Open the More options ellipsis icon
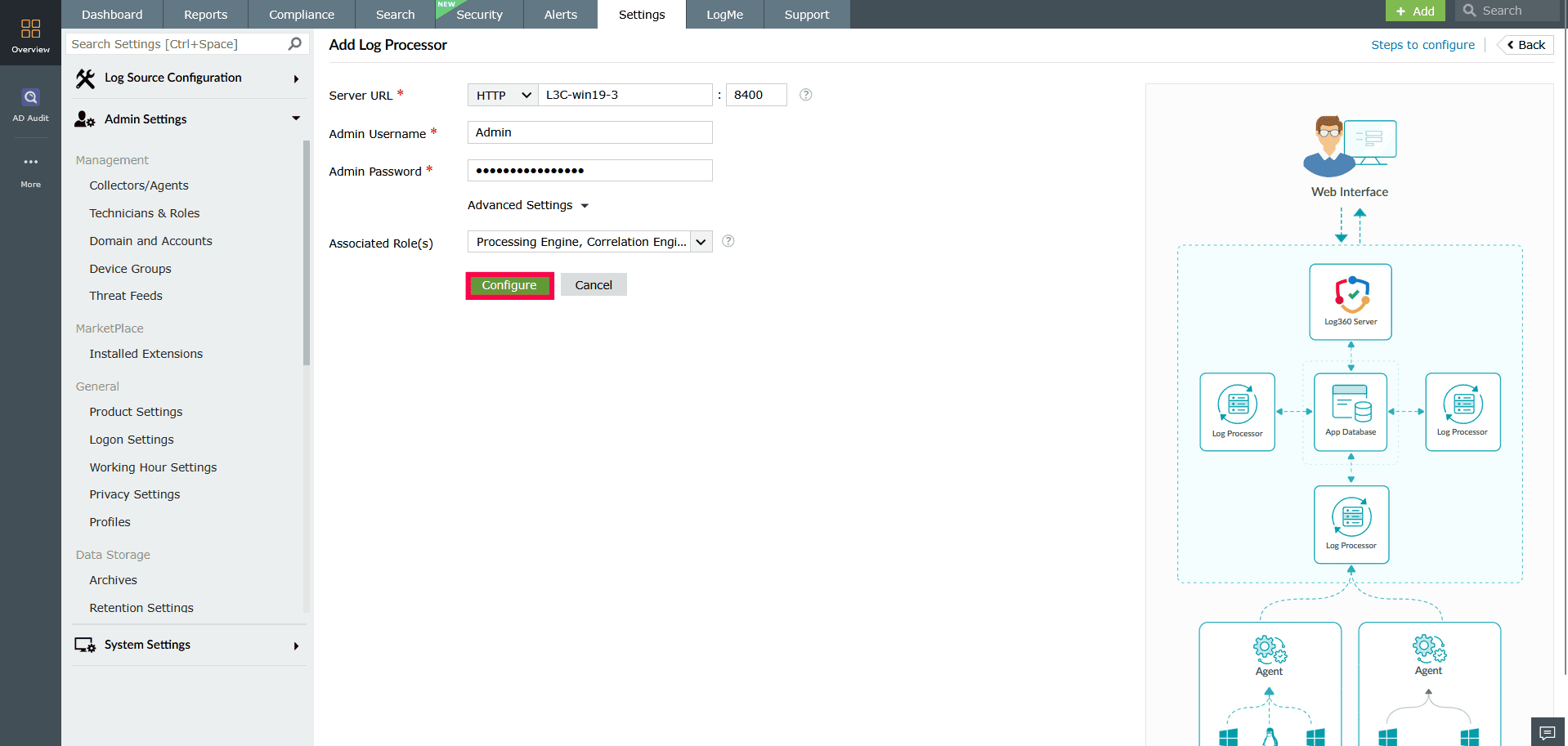 click(x=30, y=162)
